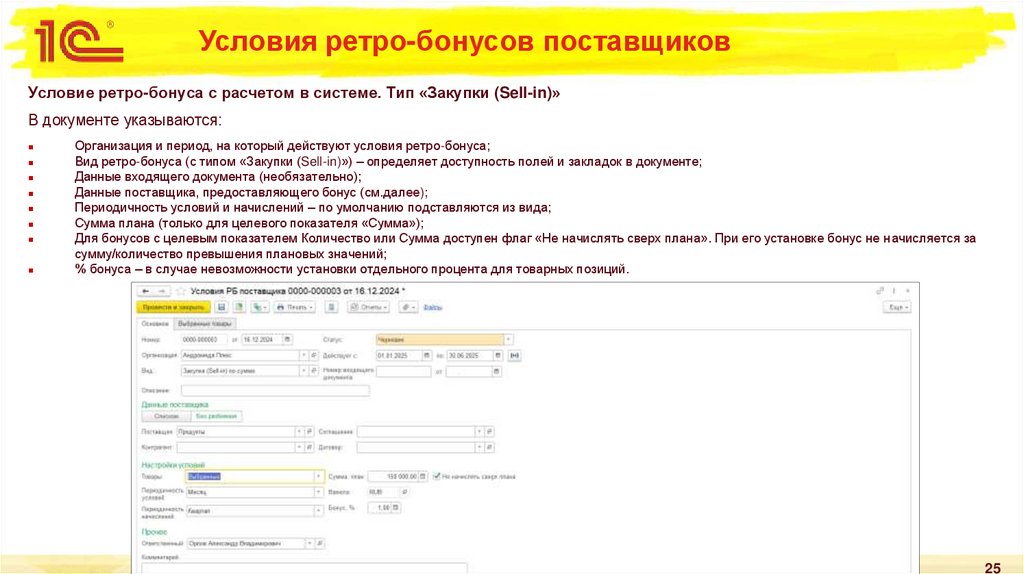
Task: Click into the Номер входящего документа field
Action: pos(404,371)
